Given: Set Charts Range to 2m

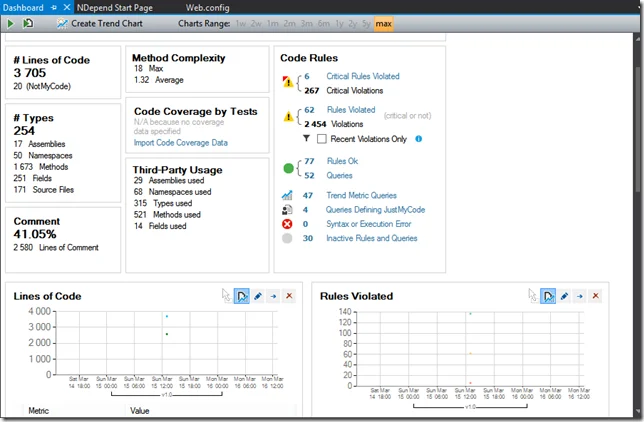Looking at the screenshot, I should (290, 24).
